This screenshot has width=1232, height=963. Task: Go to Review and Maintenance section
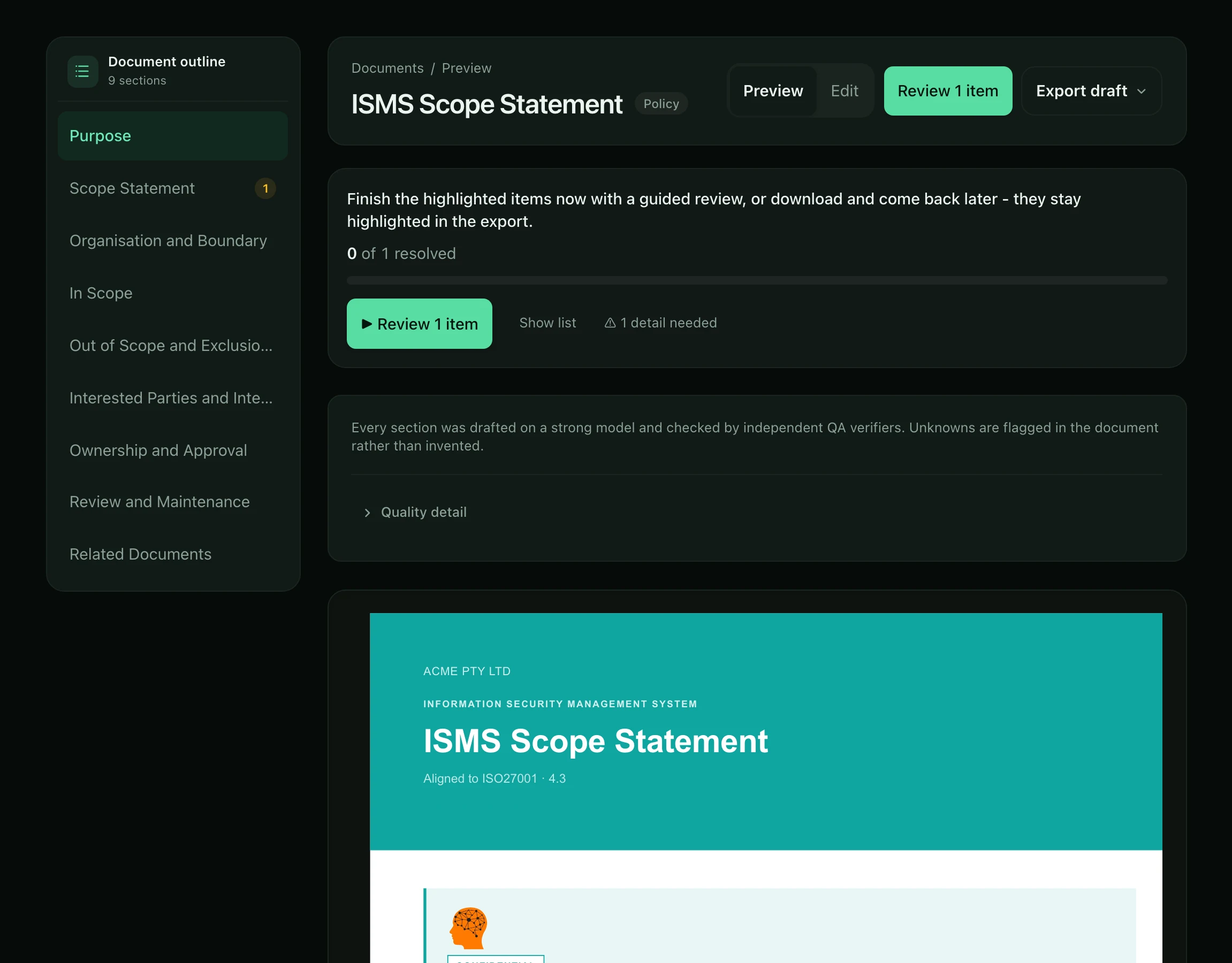point(173,502)
